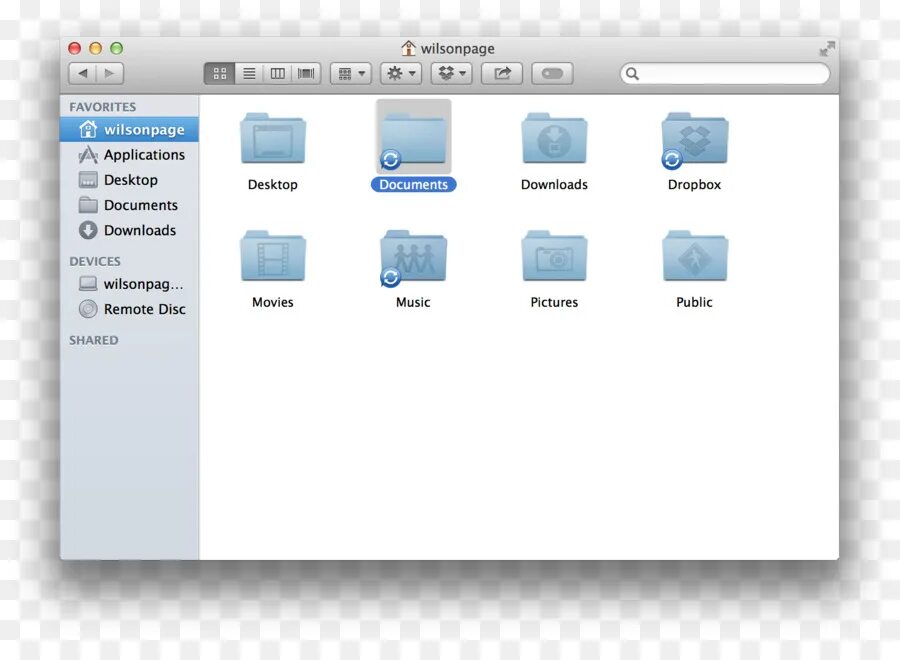This screenshot has height=660, width=900.
Task: Click the Documents folder name label
Action: (413, 185)
